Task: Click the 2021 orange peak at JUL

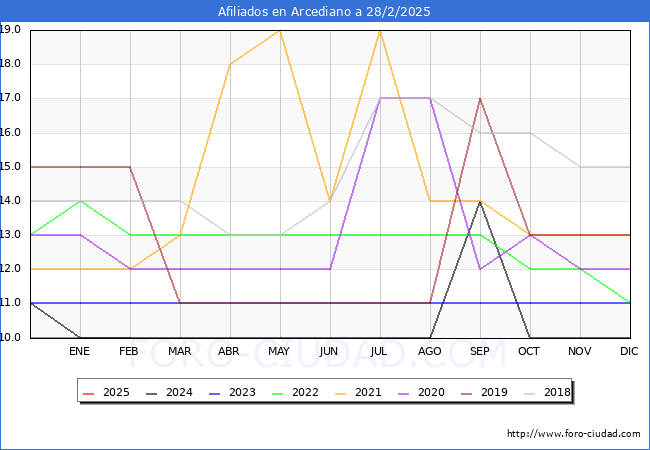Action: pyautogui.click(x=380, y=31)
